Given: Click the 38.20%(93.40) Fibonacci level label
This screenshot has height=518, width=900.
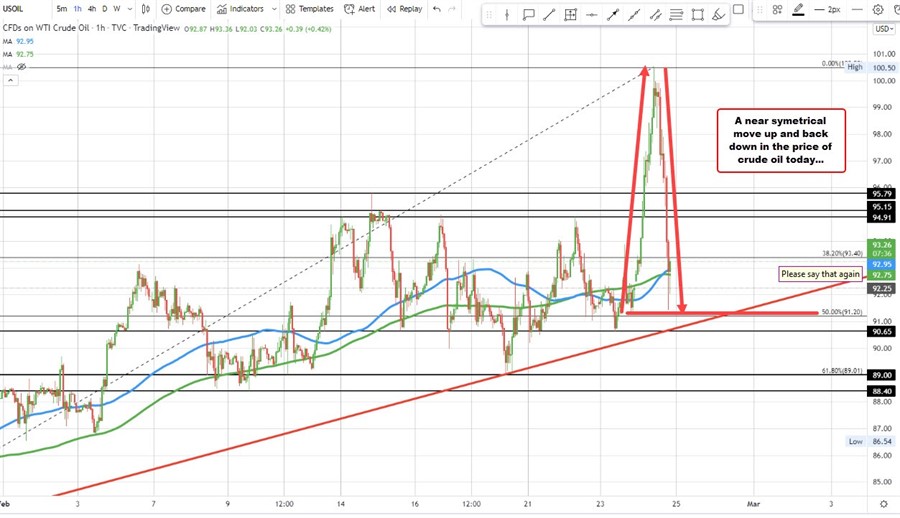Looking at the screenshot, I should pos(842,253).
